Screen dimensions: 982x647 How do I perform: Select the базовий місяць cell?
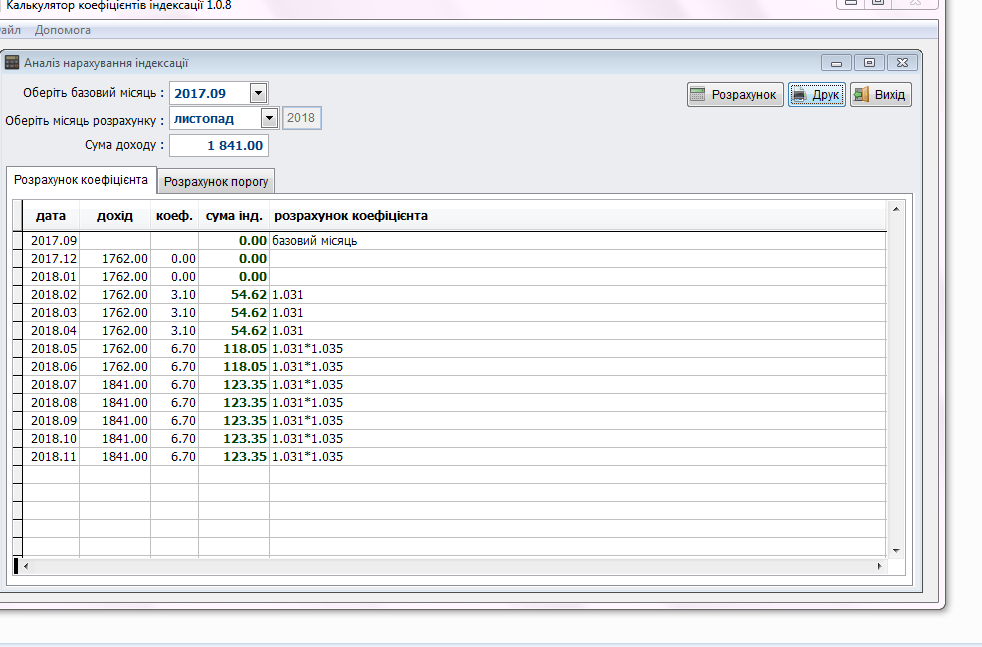point(578,241)
